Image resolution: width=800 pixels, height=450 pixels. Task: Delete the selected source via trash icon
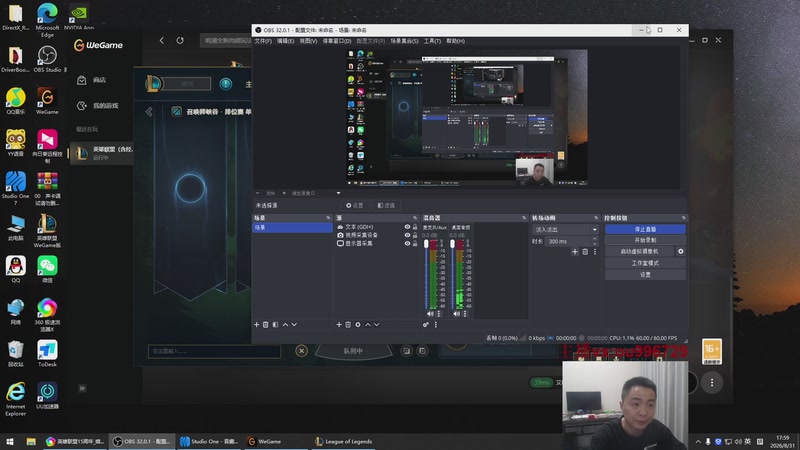tap(348, 324)
